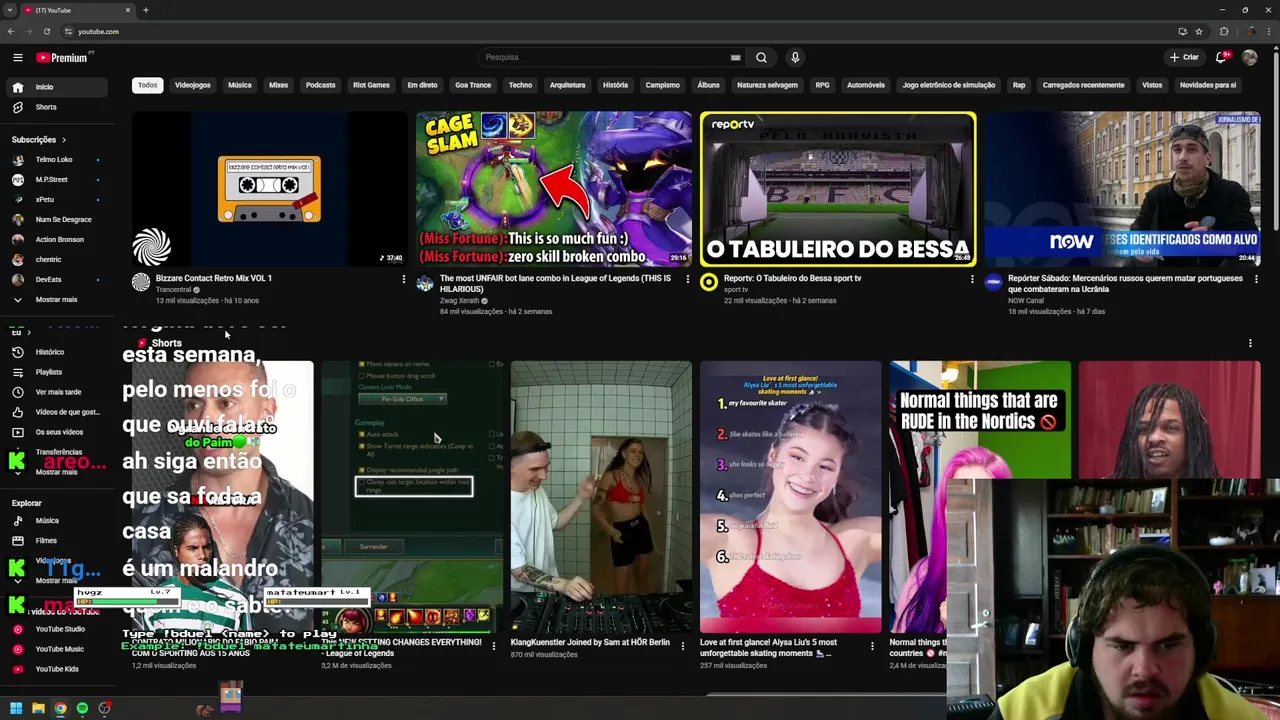1280x720 pixels.
Task: Select the Podcasts filter chip
Action: 320,85
